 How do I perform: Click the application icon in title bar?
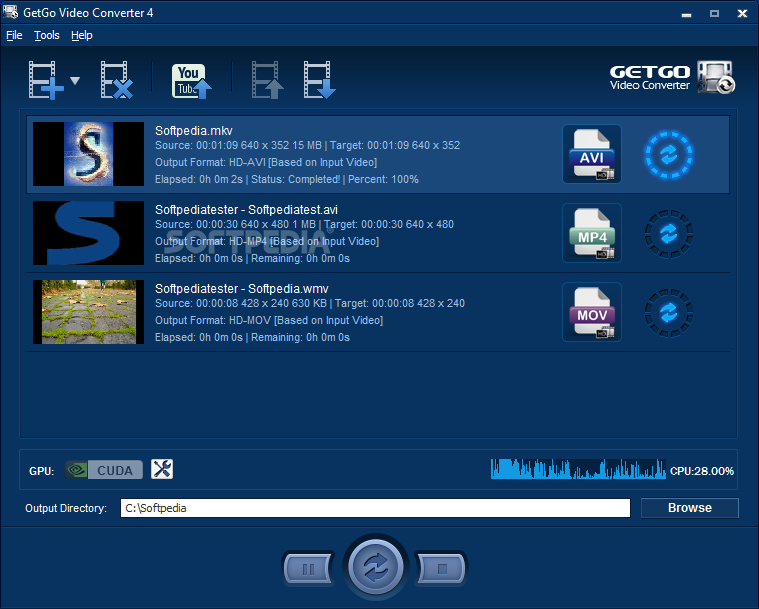pyautogui.click(x=11, y=12)
